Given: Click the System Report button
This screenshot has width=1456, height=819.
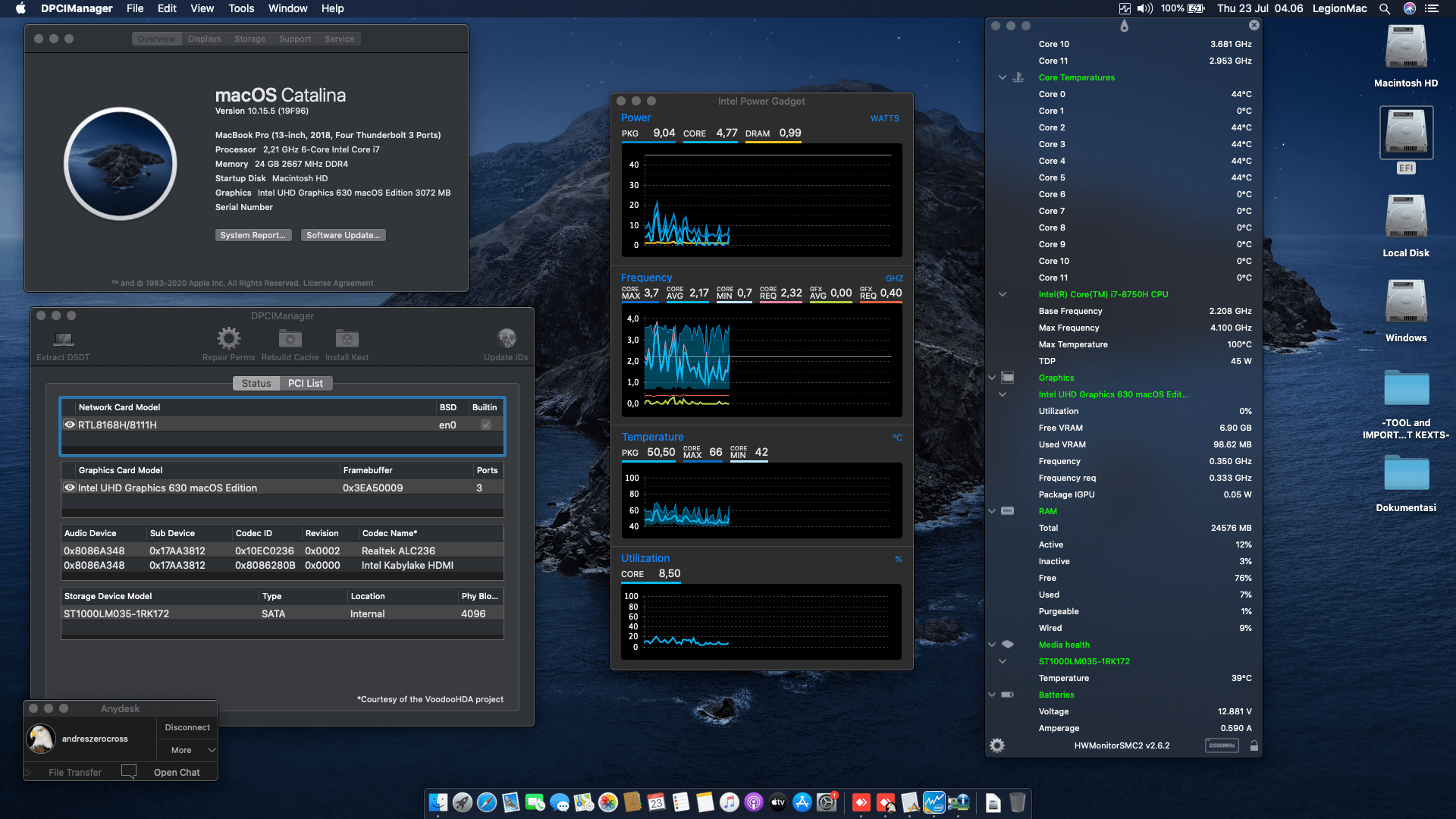Looking at the screenshot, I should (x=253, y=235).
